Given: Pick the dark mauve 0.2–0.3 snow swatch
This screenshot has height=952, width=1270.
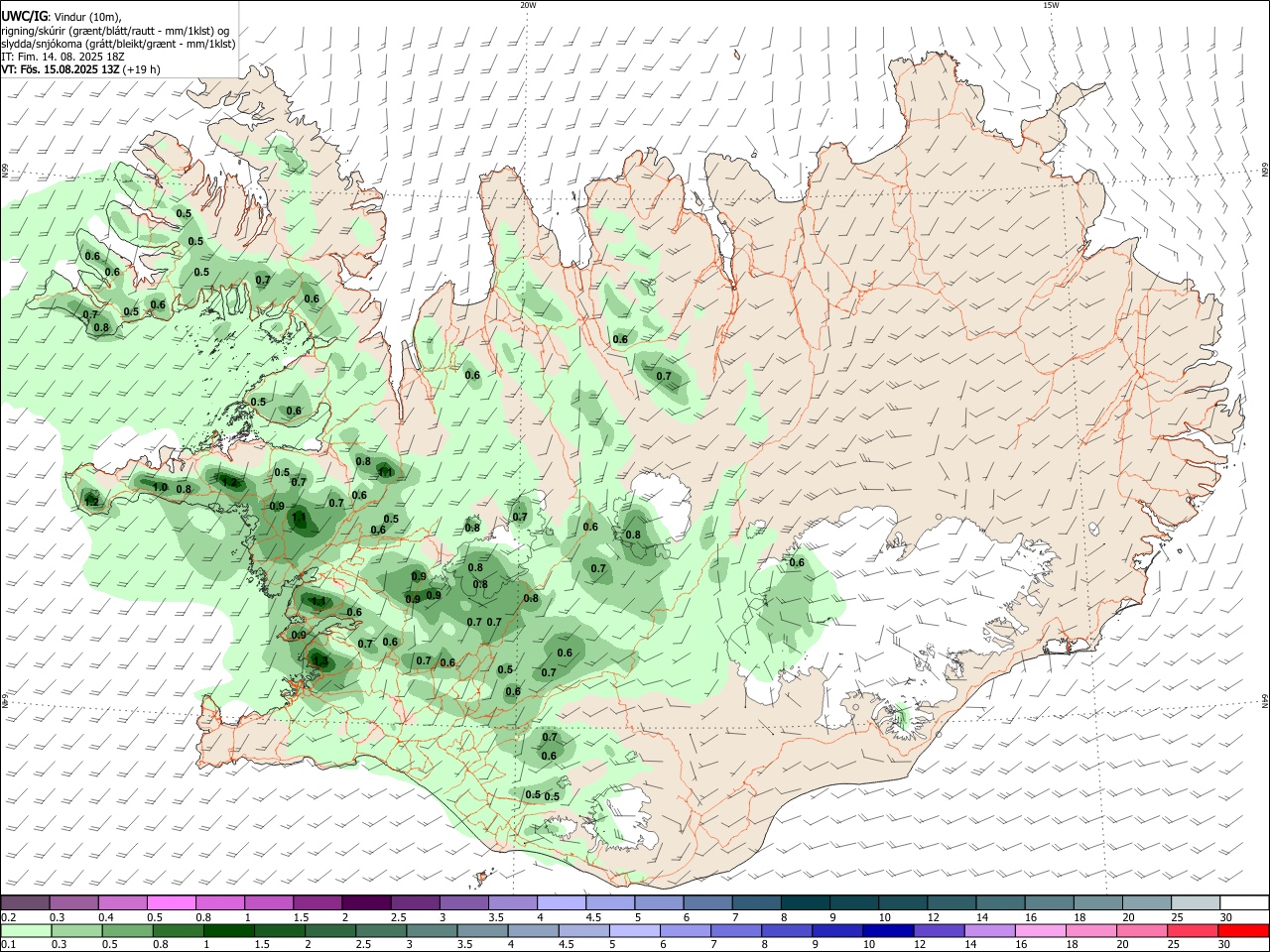Looking at the screenshot, I should point(26,902).
